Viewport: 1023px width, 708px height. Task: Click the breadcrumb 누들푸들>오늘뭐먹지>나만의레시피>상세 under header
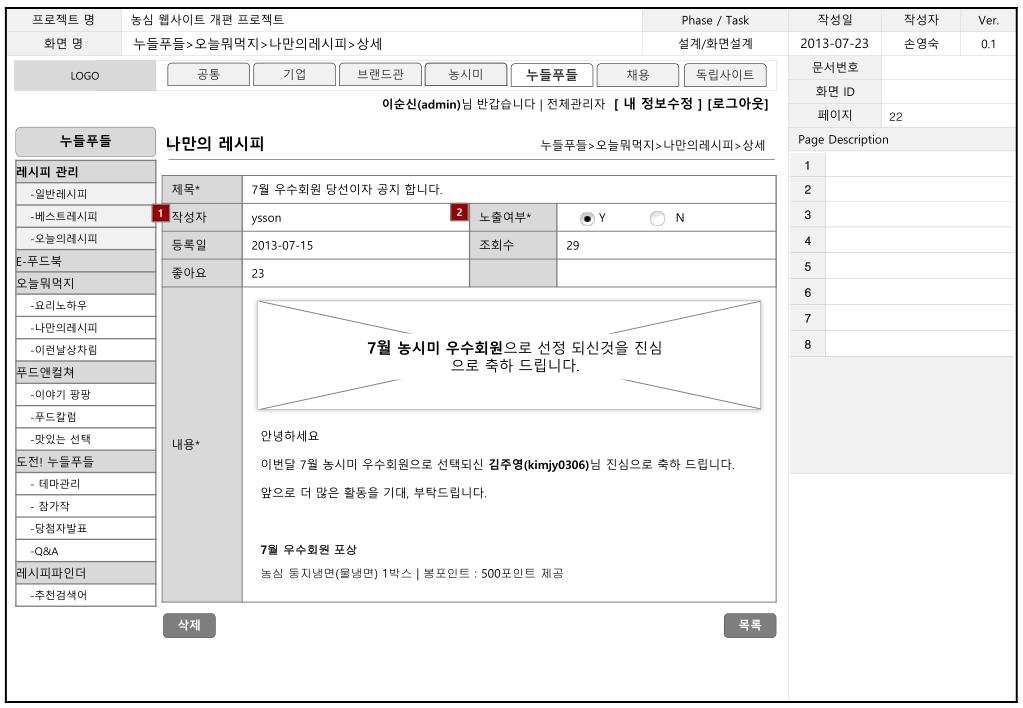tap(652, 145)
